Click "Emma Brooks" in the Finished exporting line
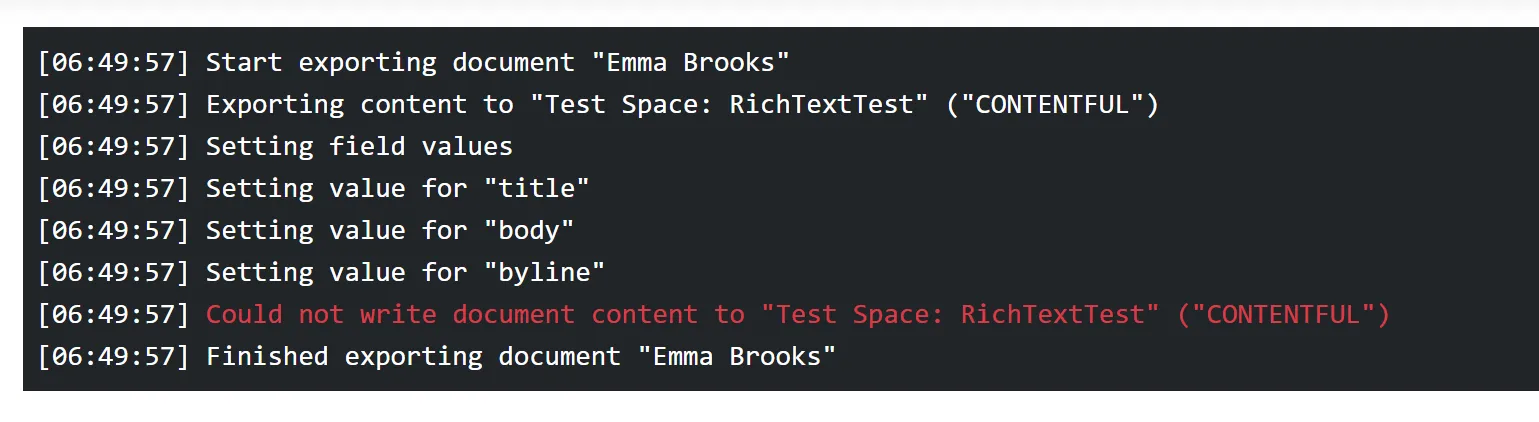Image resolution: width=1539 pixels, height=422 pixels. click(737, 357)
